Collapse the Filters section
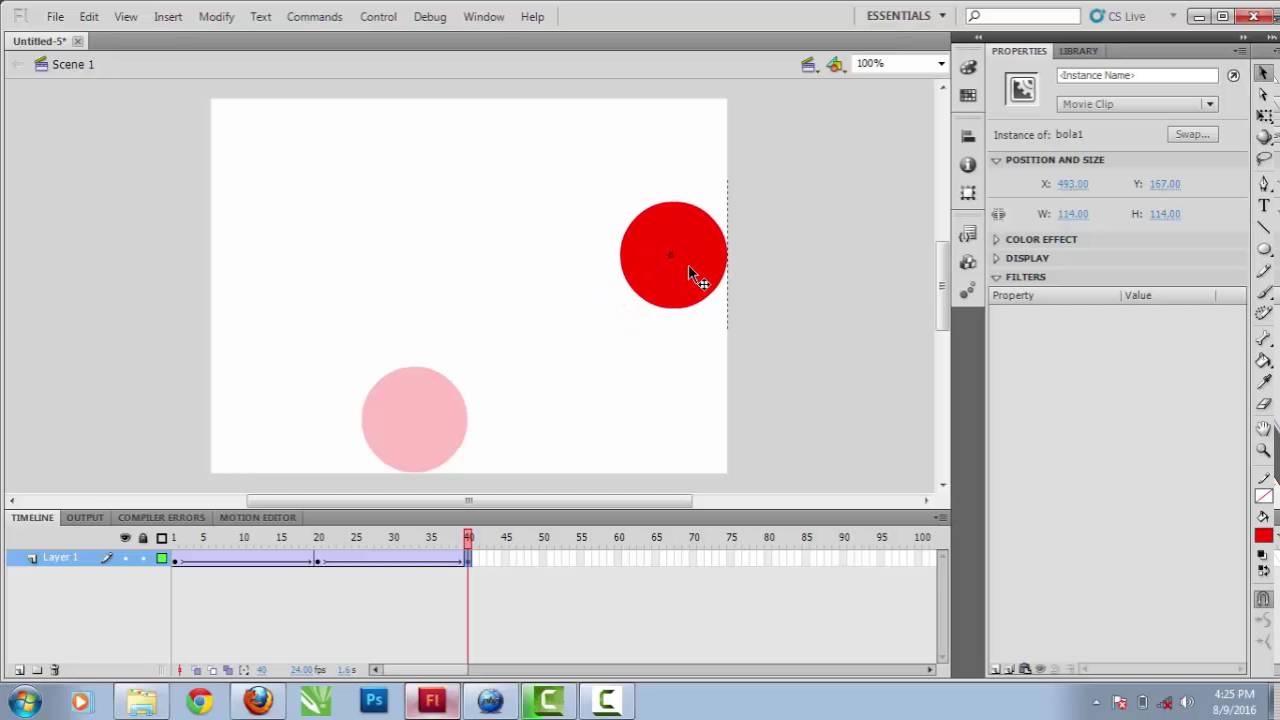Viewport: 1280px width, 720px height. pos(996,277)
